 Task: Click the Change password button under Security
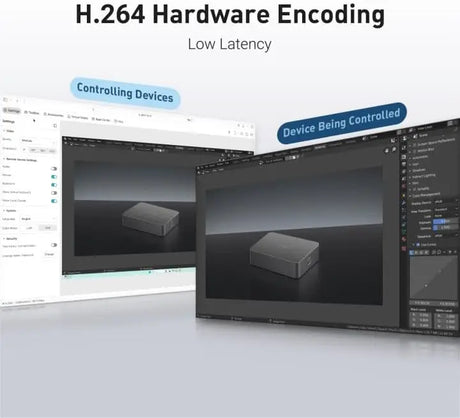49,254
